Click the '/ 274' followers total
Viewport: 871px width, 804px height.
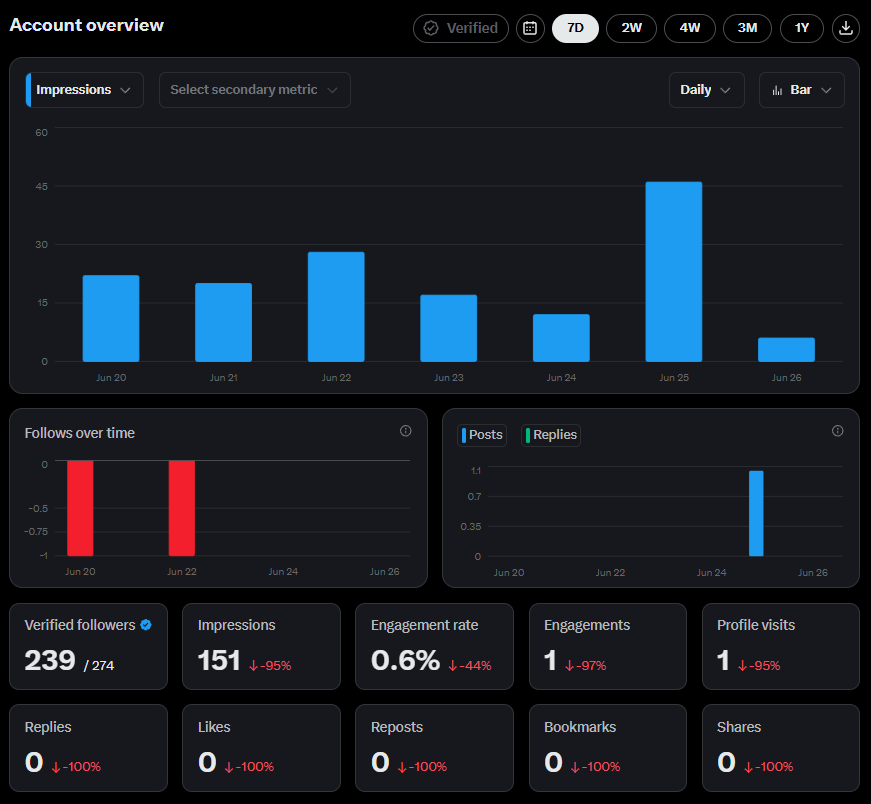(x=99, y=665)
